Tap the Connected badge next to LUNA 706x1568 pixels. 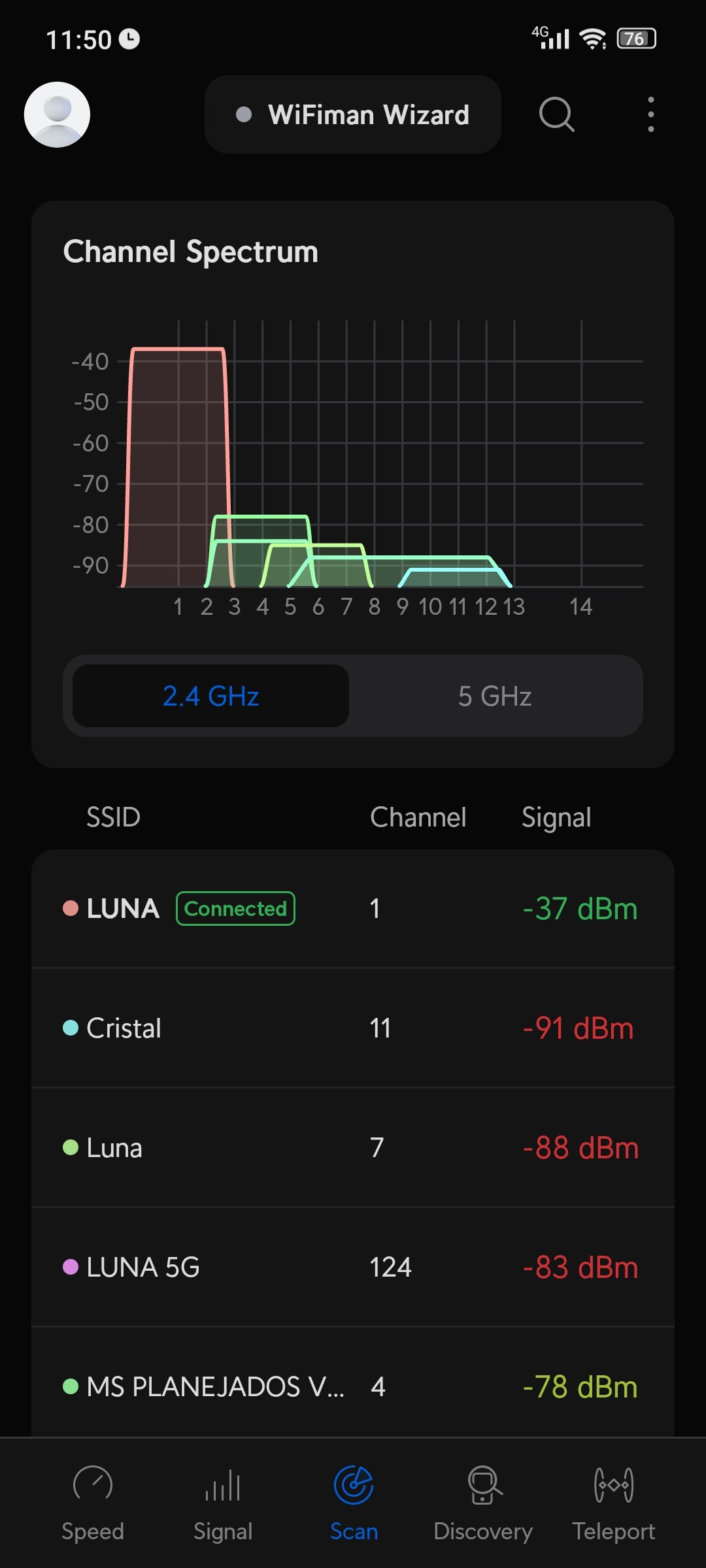coord(235,909)
